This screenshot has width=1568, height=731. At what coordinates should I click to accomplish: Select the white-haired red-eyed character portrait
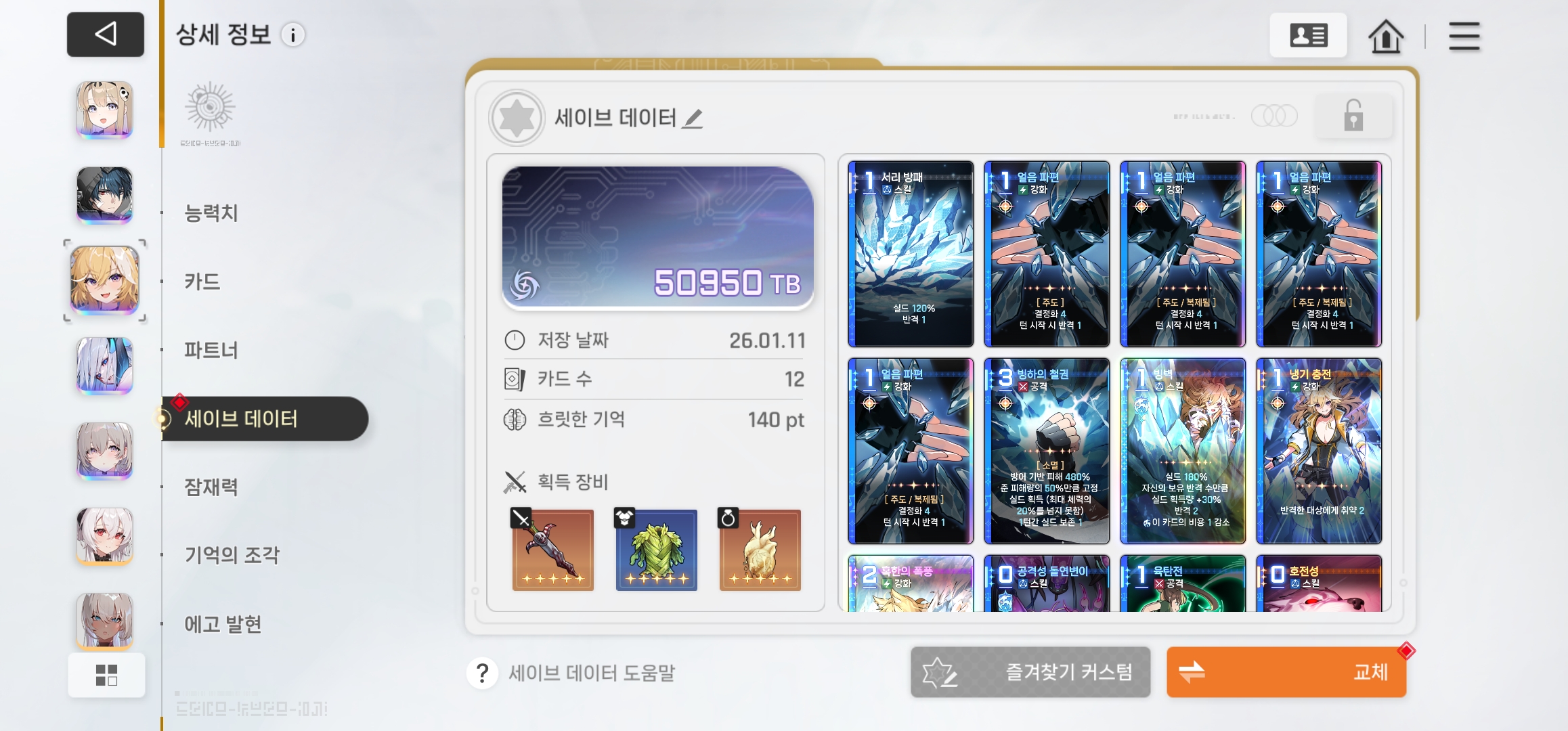click(104, 535)
